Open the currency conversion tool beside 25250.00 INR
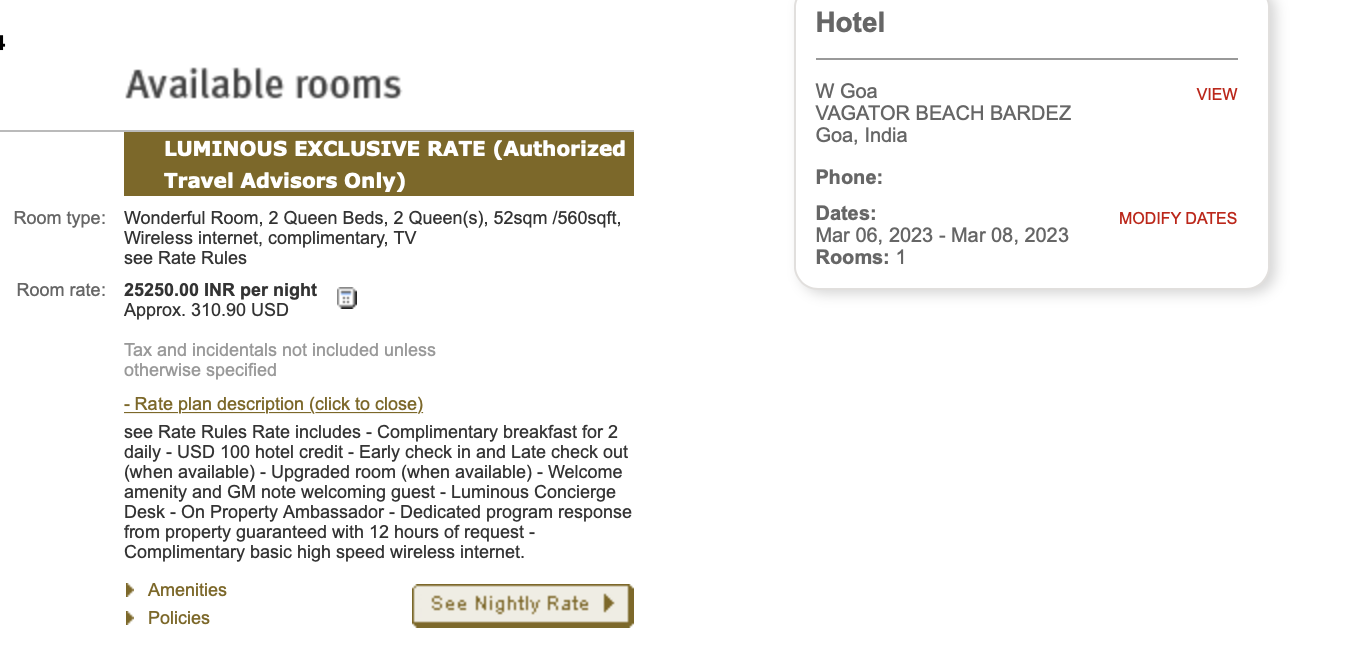Image resolution: width=1346 pixels, height=648 pixels. [x=346, y=297]
